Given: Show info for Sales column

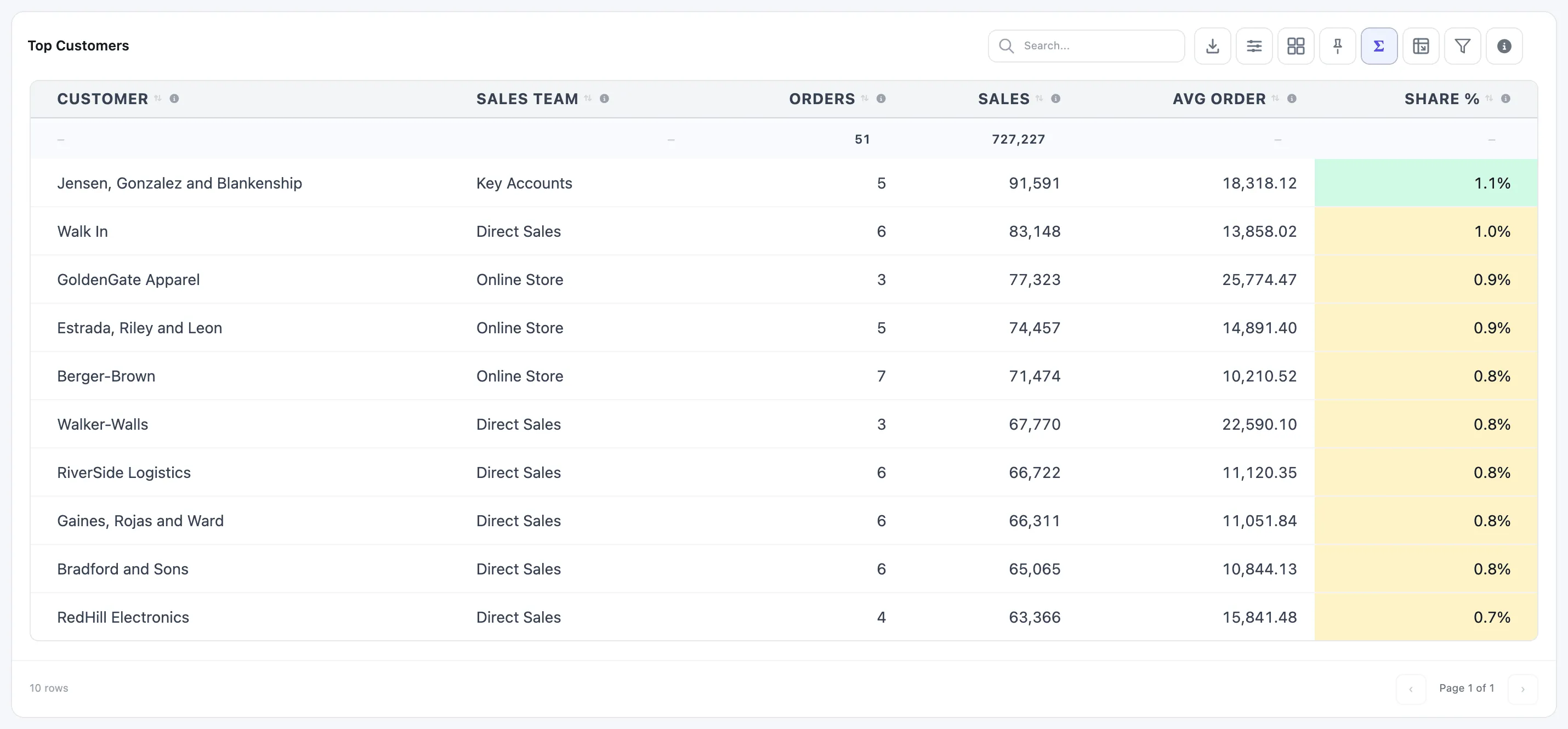Looking at the screenshot, I should coord(1055,98).
